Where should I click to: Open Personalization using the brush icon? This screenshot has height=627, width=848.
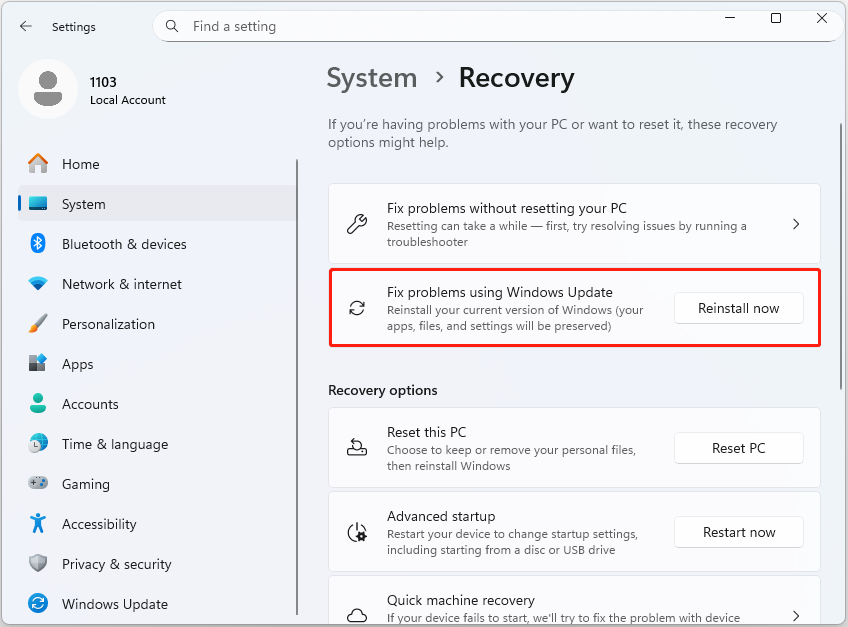pyautogui.click(x=38, y=324)
